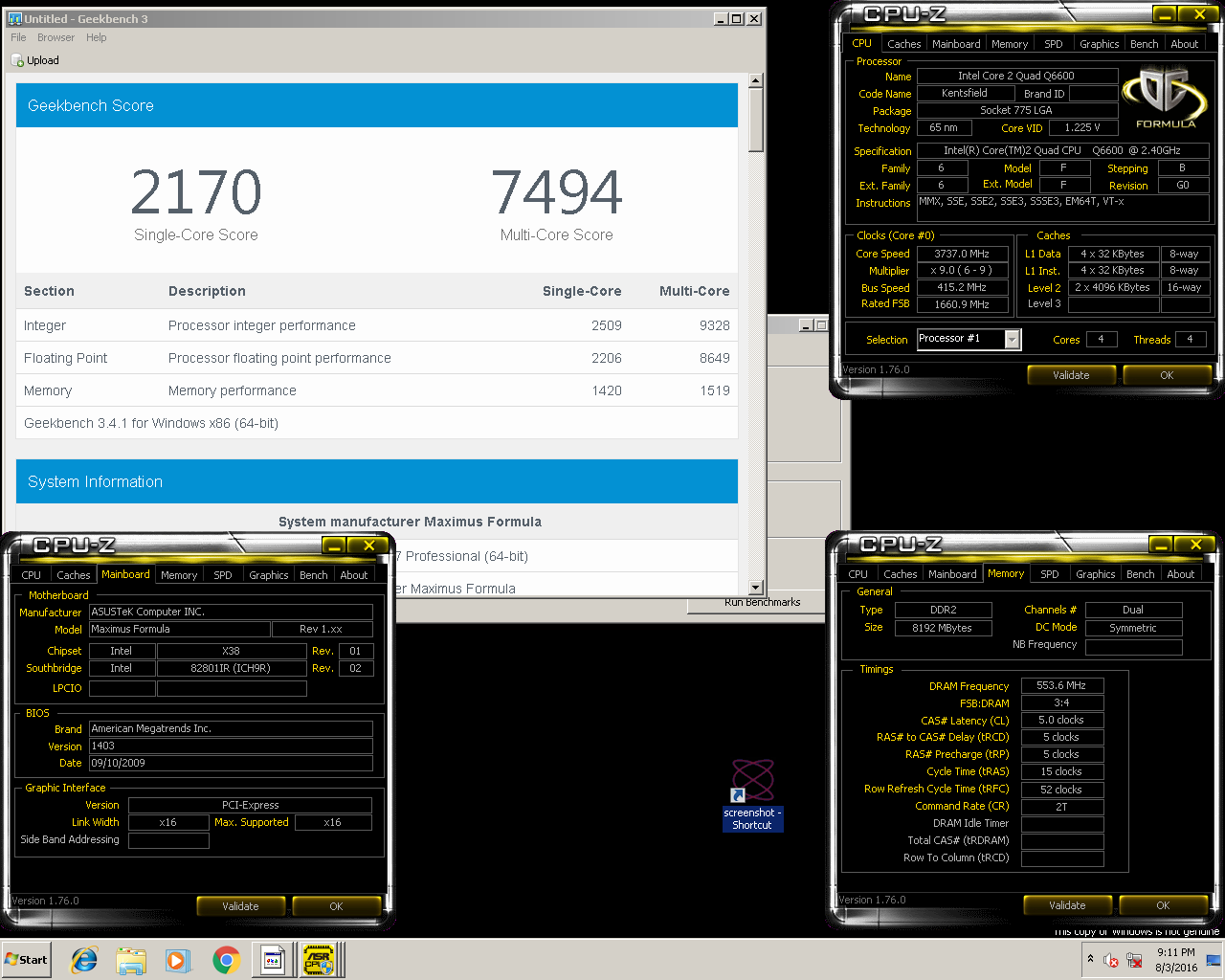Click Validate in the Mainboard CPU-Z window
Viewport: 1225px width, 980px height.
[x=240, y=906]
